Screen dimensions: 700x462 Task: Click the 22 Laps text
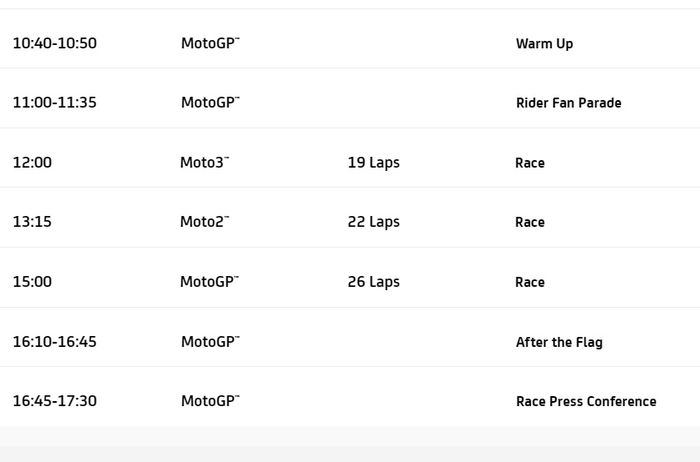click(373, 222)
